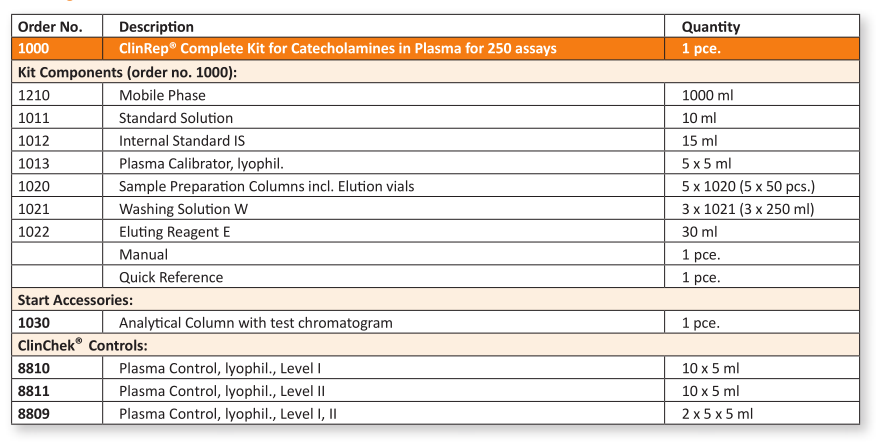Click Sample Preparation Columns incl. Elution vials
Screen dimensions: 877x444
click(x=266, y=186)
